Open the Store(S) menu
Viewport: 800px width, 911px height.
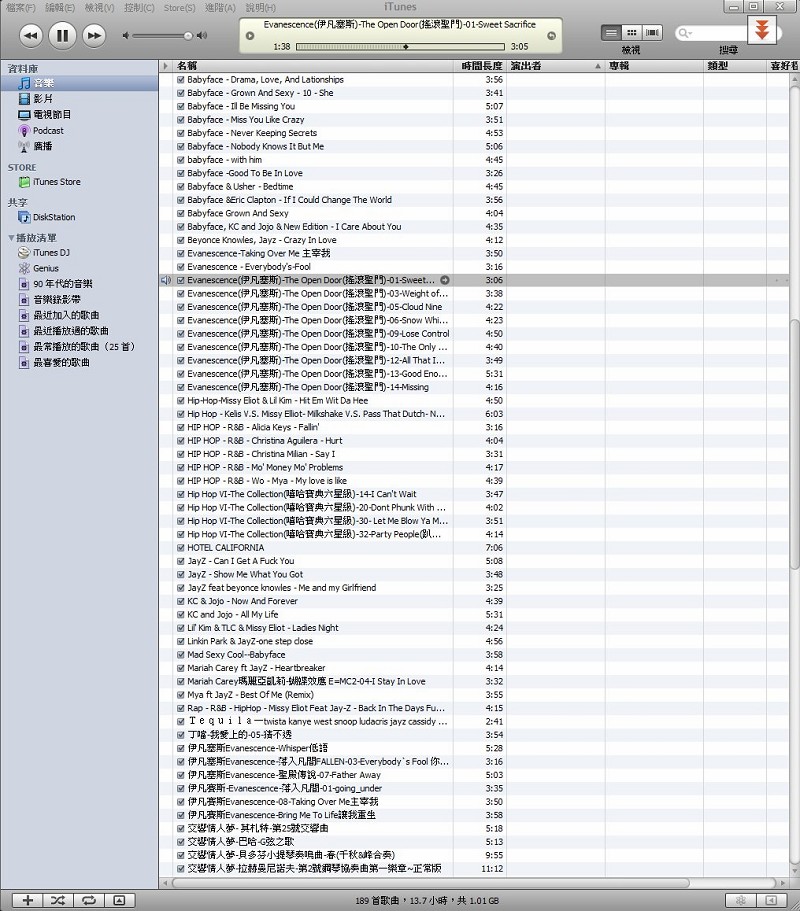click(180, 8)
